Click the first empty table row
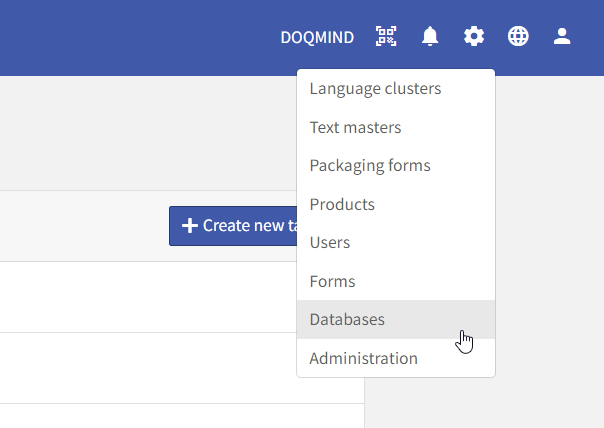Screen dimensions: 604x428 [x=150, y=297]
